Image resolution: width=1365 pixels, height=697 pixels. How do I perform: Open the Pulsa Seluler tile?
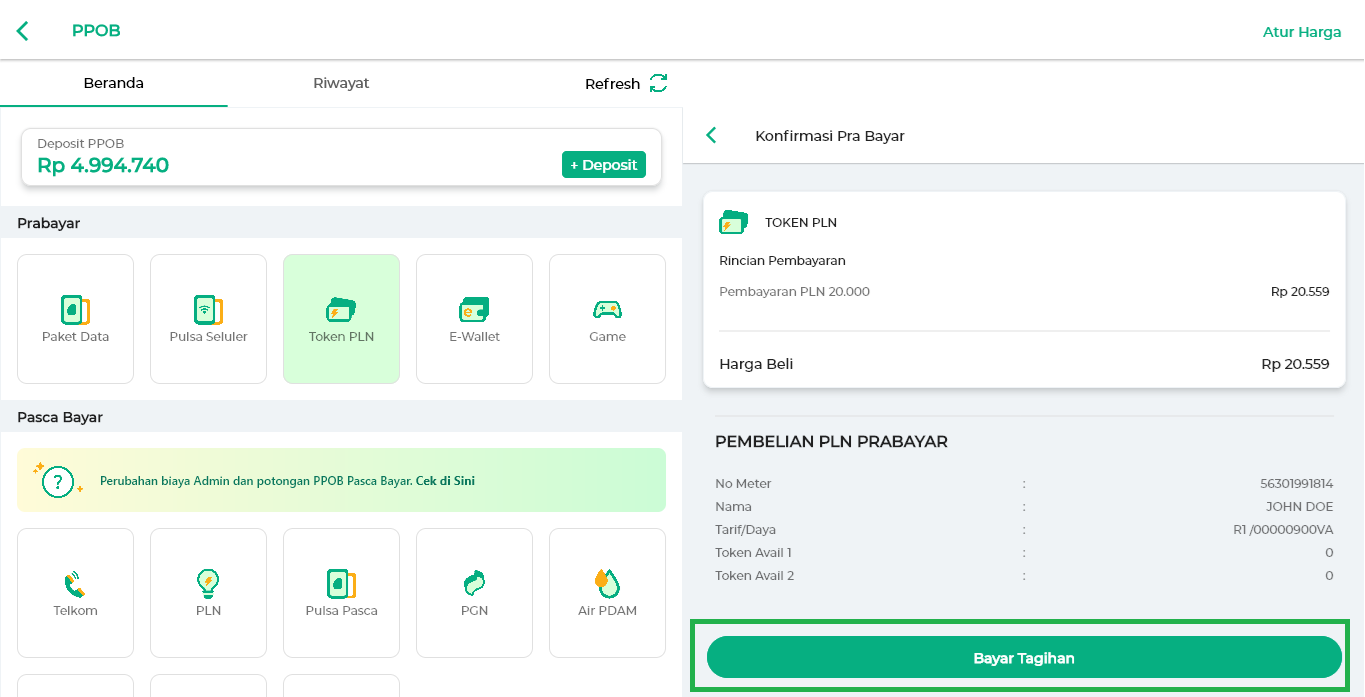pos(208,319)
